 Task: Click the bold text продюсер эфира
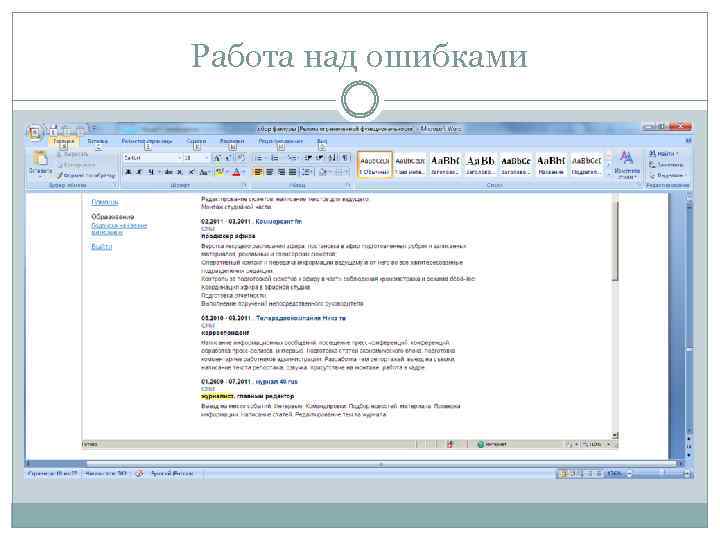point(228,236)
